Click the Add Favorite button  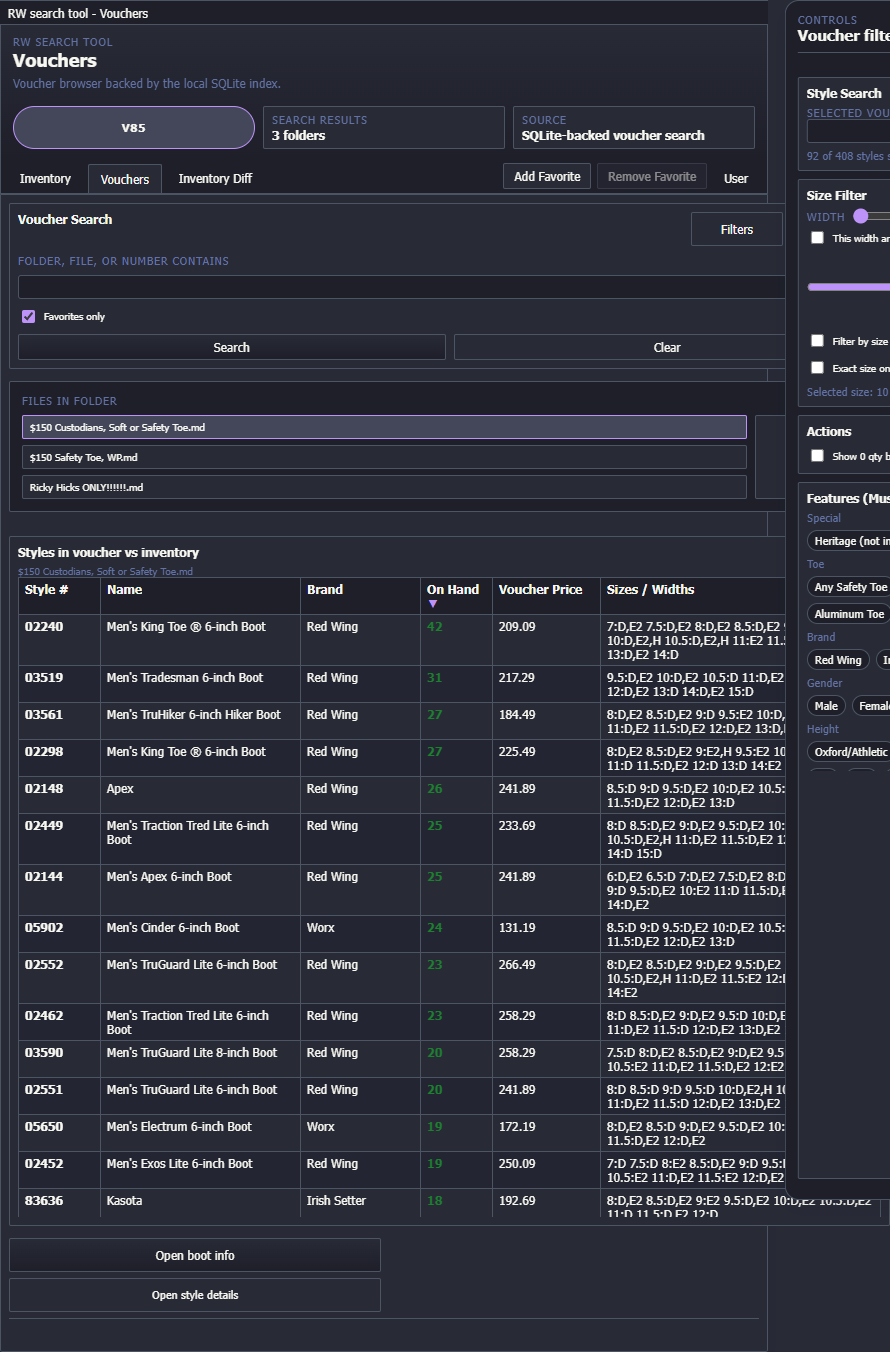[547, 177]
